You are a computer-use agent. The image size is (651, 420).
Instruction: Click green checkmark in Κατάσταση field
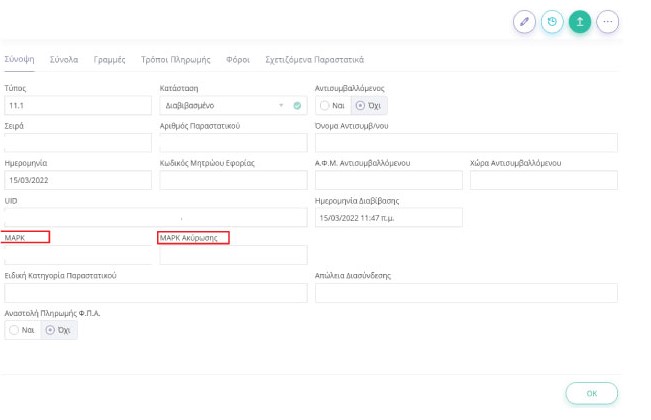coord(297,105)
